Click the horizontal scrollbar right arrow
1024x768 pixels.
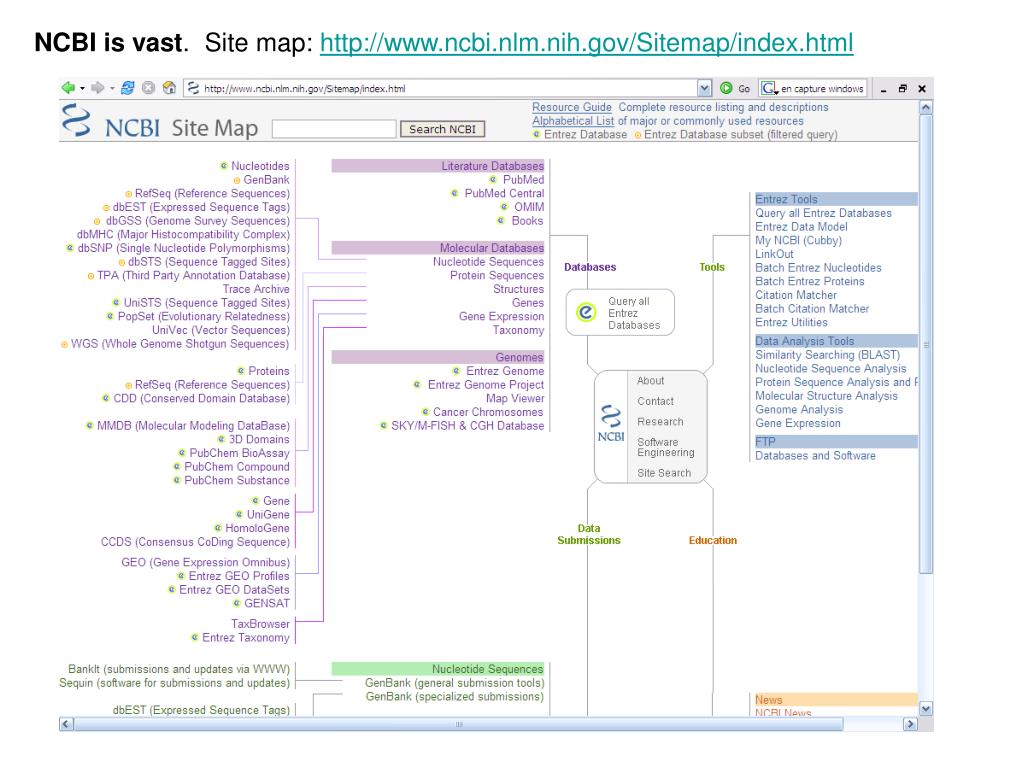(910, 724)
